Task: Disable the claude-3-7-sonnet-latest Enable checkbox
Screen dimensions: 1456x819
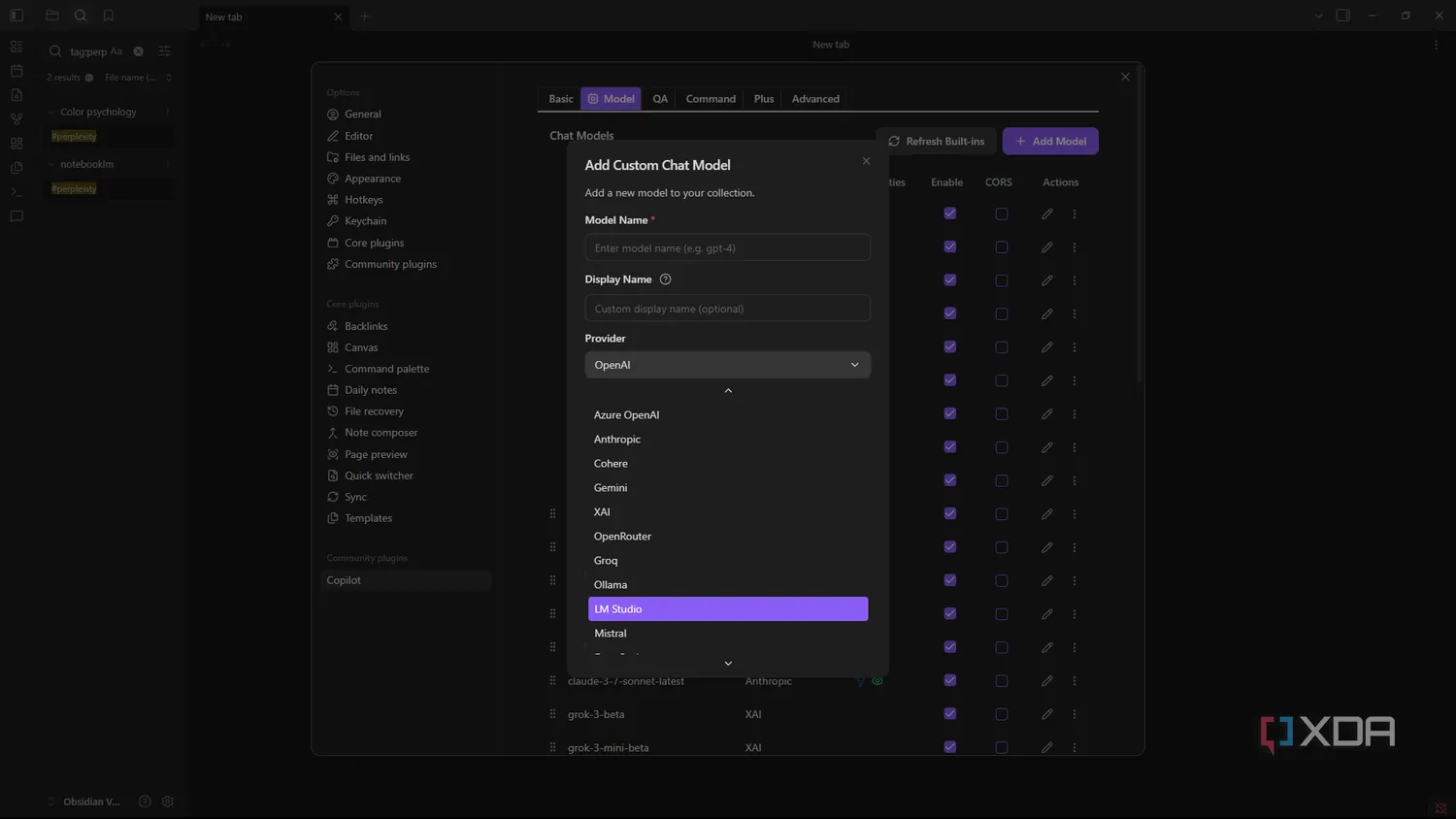Action: coord(950,680)
